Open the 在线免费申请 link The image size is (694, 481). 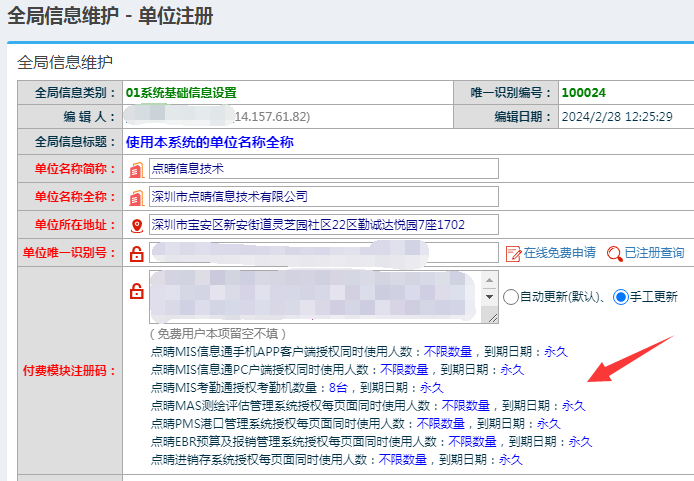click(559, 253)
